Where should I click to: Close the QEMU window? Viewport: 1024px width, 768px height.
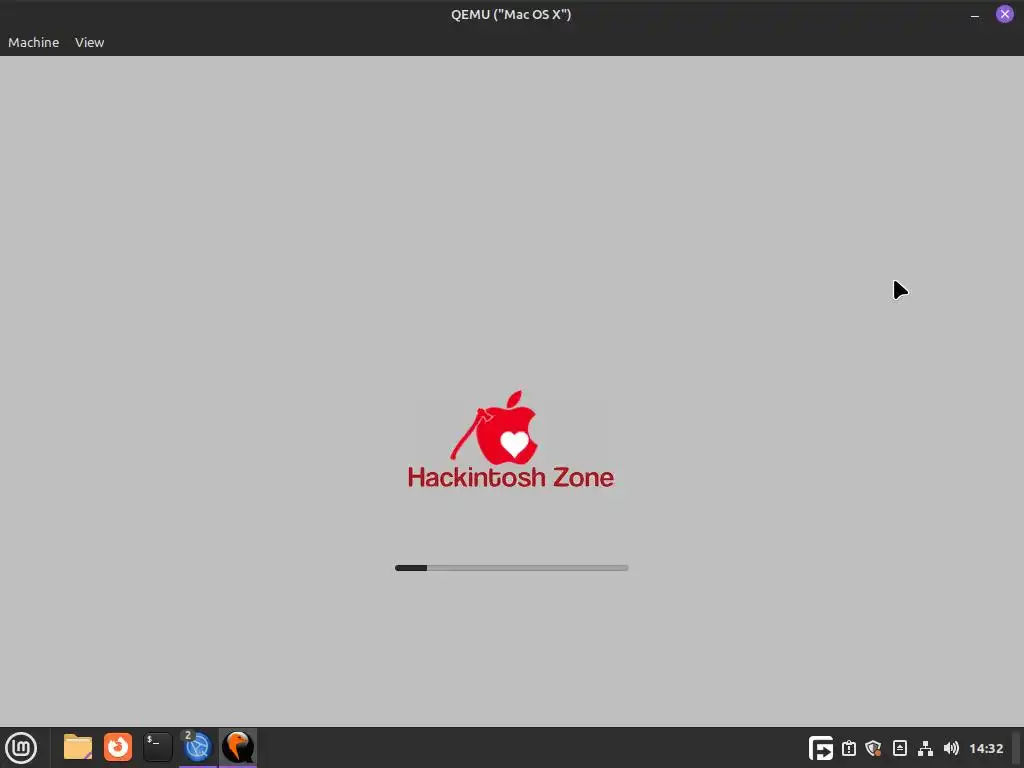(x=1004, y=14)
